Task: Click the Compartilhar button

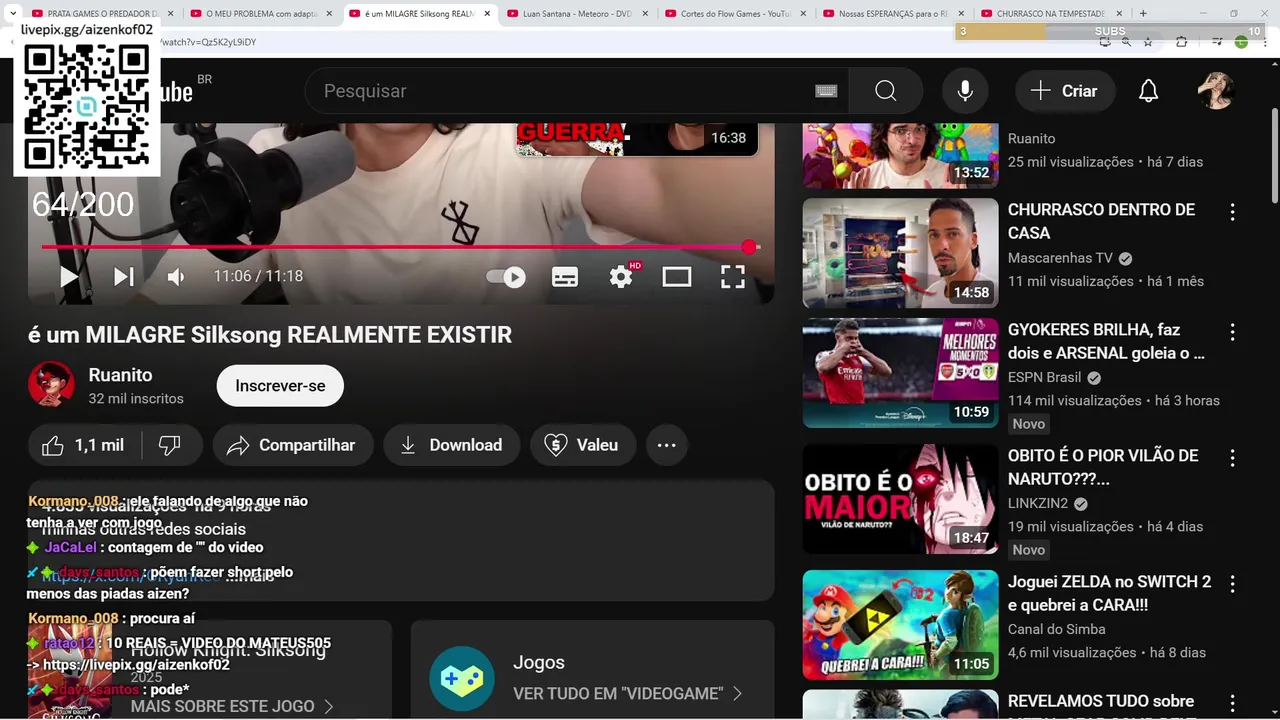Action: click(x=293, y=446)
